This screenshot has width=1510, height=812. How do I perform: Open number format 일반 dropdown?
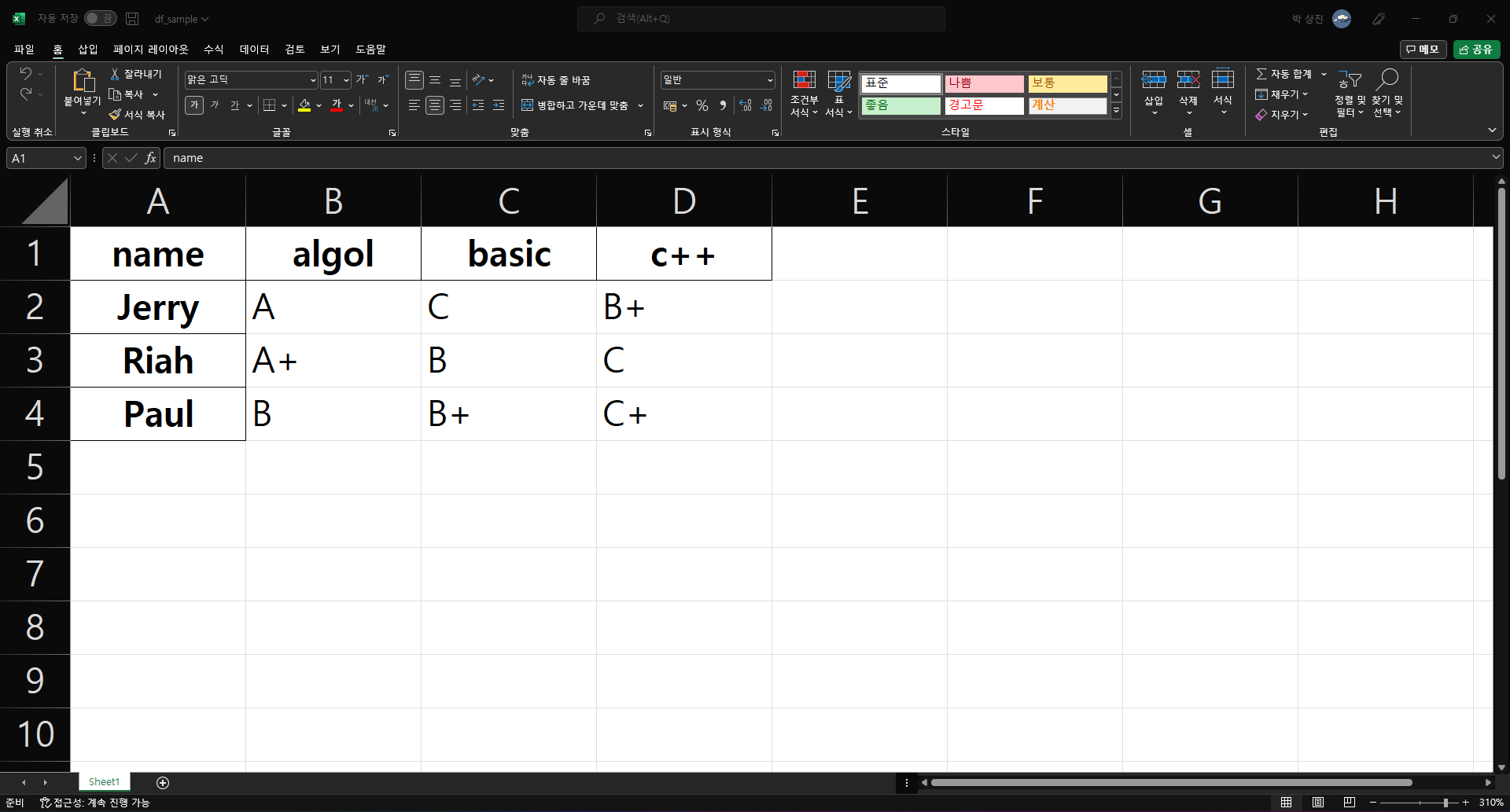coord(769,80)
